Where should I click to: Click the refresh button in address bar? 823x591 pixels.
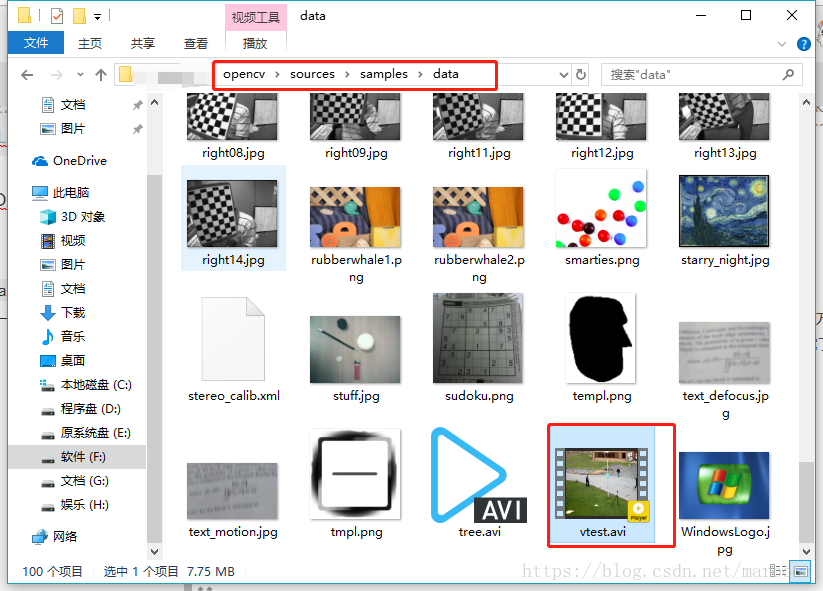click(581, 75)
